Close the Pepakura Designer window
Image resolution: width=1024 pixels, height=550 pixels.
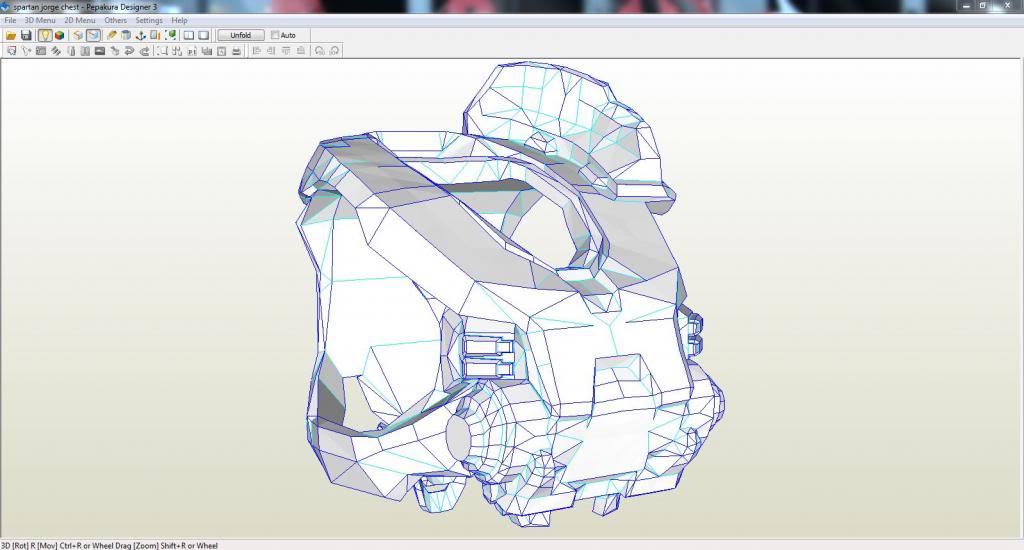tap(1006, 6)
